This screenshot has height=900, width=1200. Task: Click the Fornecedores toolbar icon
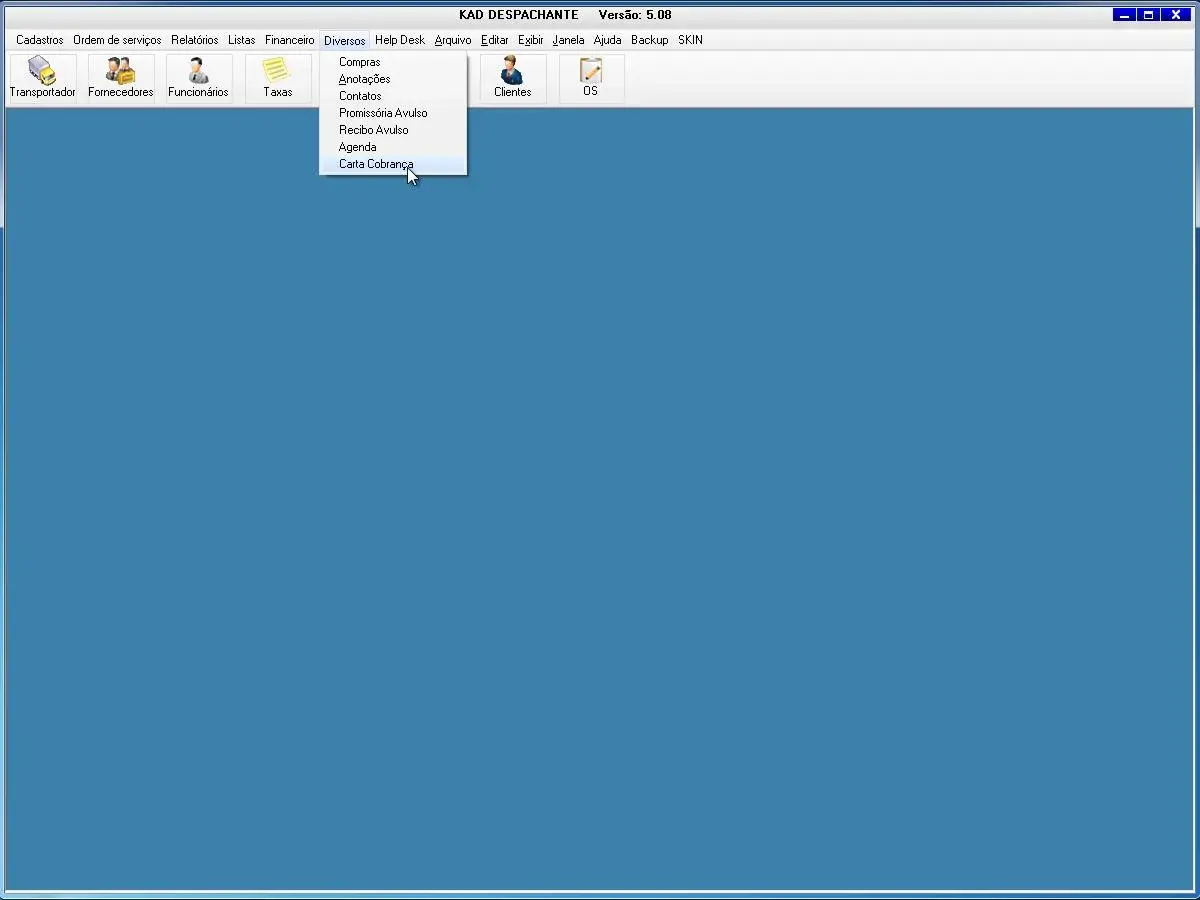tap(120, 78)
